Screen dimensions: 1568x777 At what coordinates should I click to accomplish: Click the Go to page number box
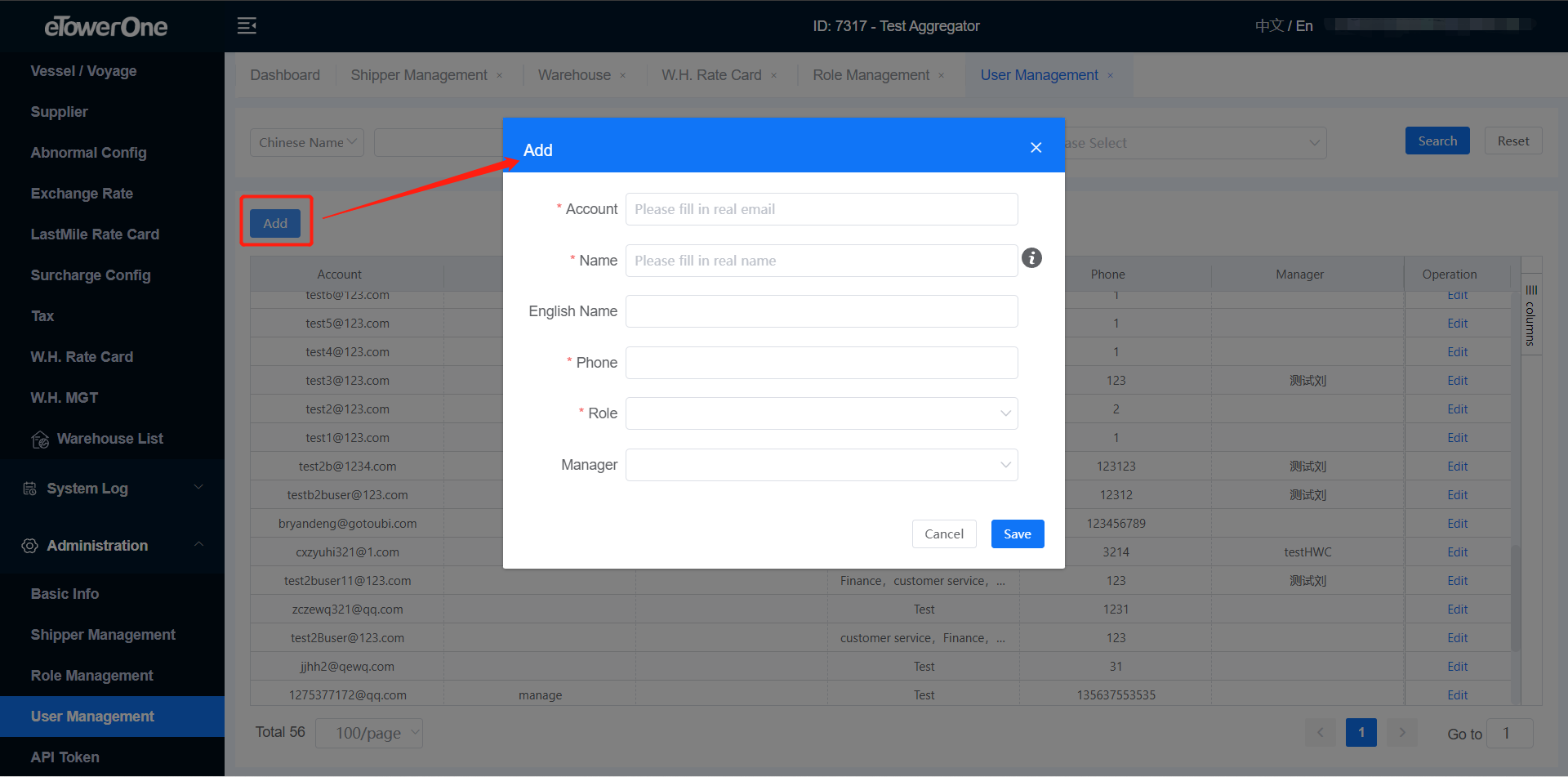(1510, 733)
